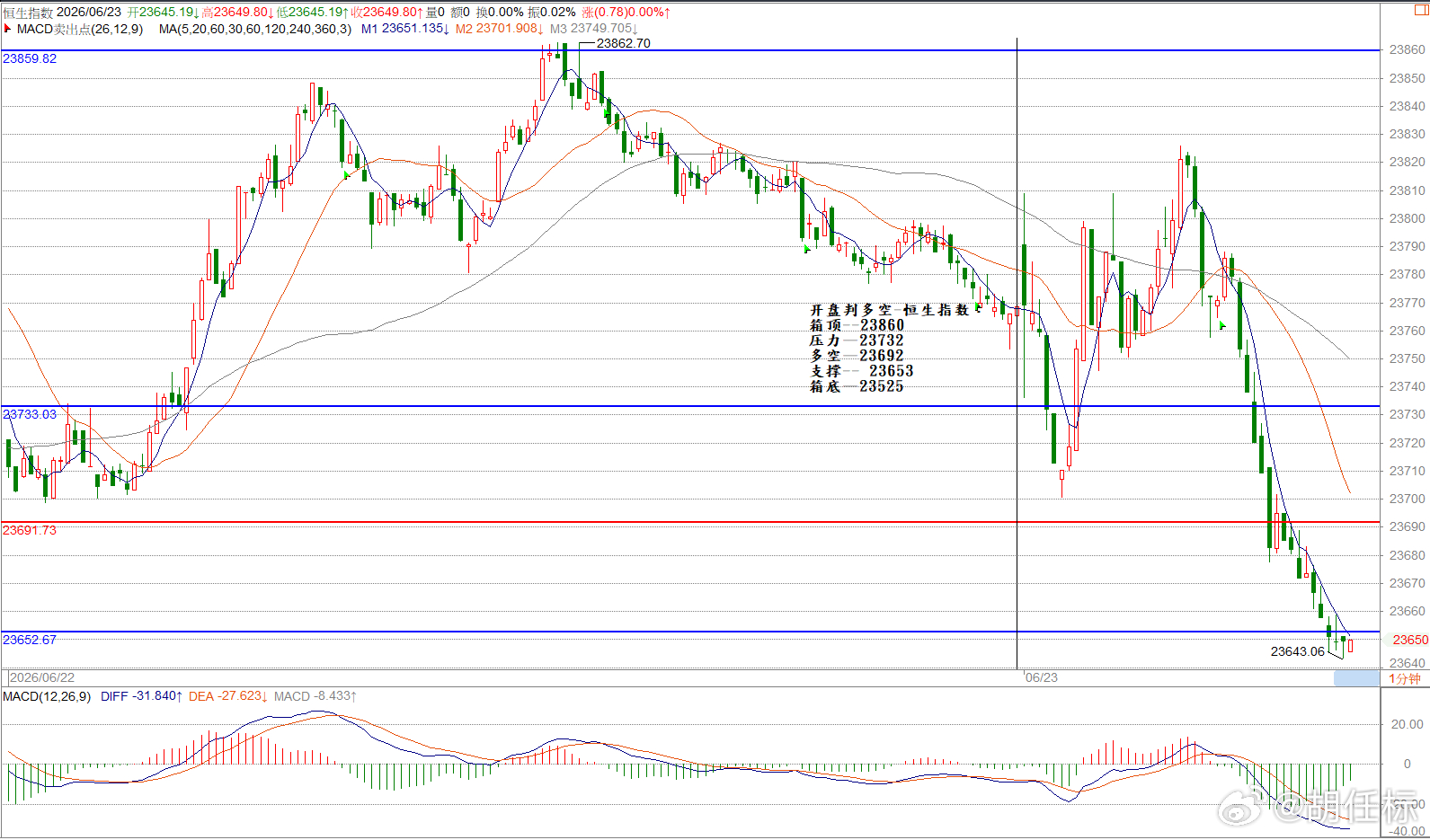Click the light blue bar left of 1分钟
1430x840 pixels.
1356,678
